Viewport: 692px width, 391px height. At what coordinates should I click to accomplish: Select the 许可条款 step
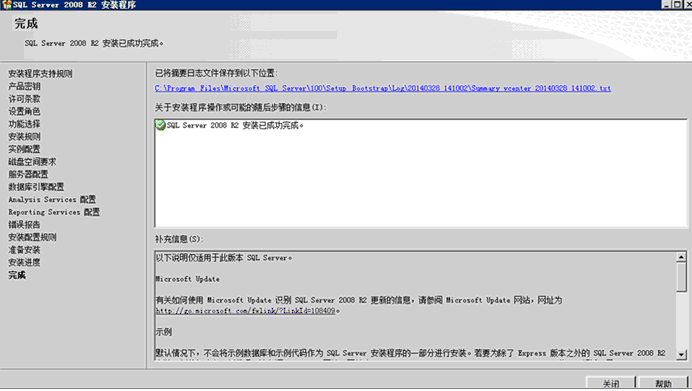[24, 99]
